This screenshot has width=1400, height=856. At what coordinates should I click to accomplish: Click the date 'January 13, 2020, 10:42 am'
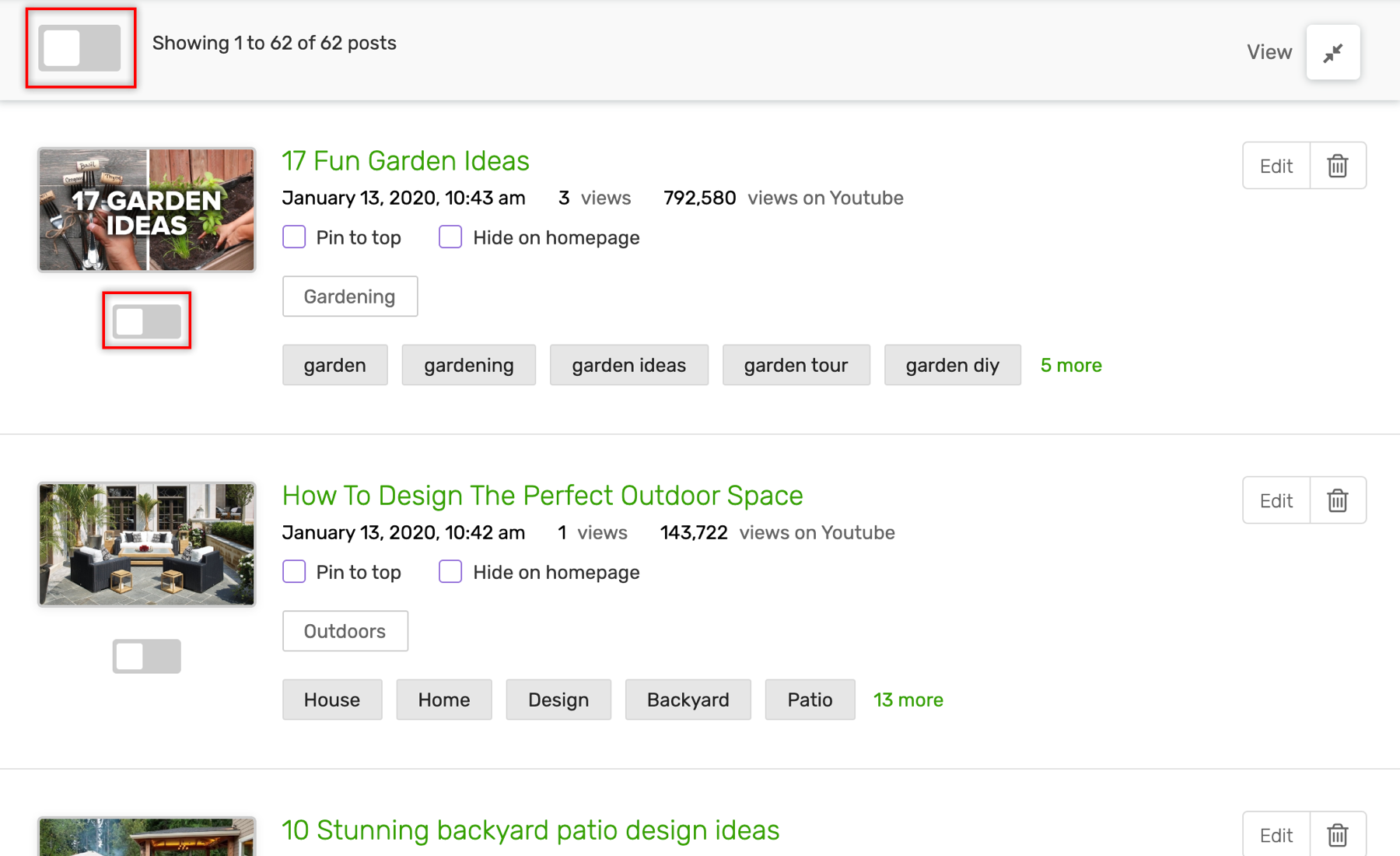pyautogui.click(x=404, y=532)
